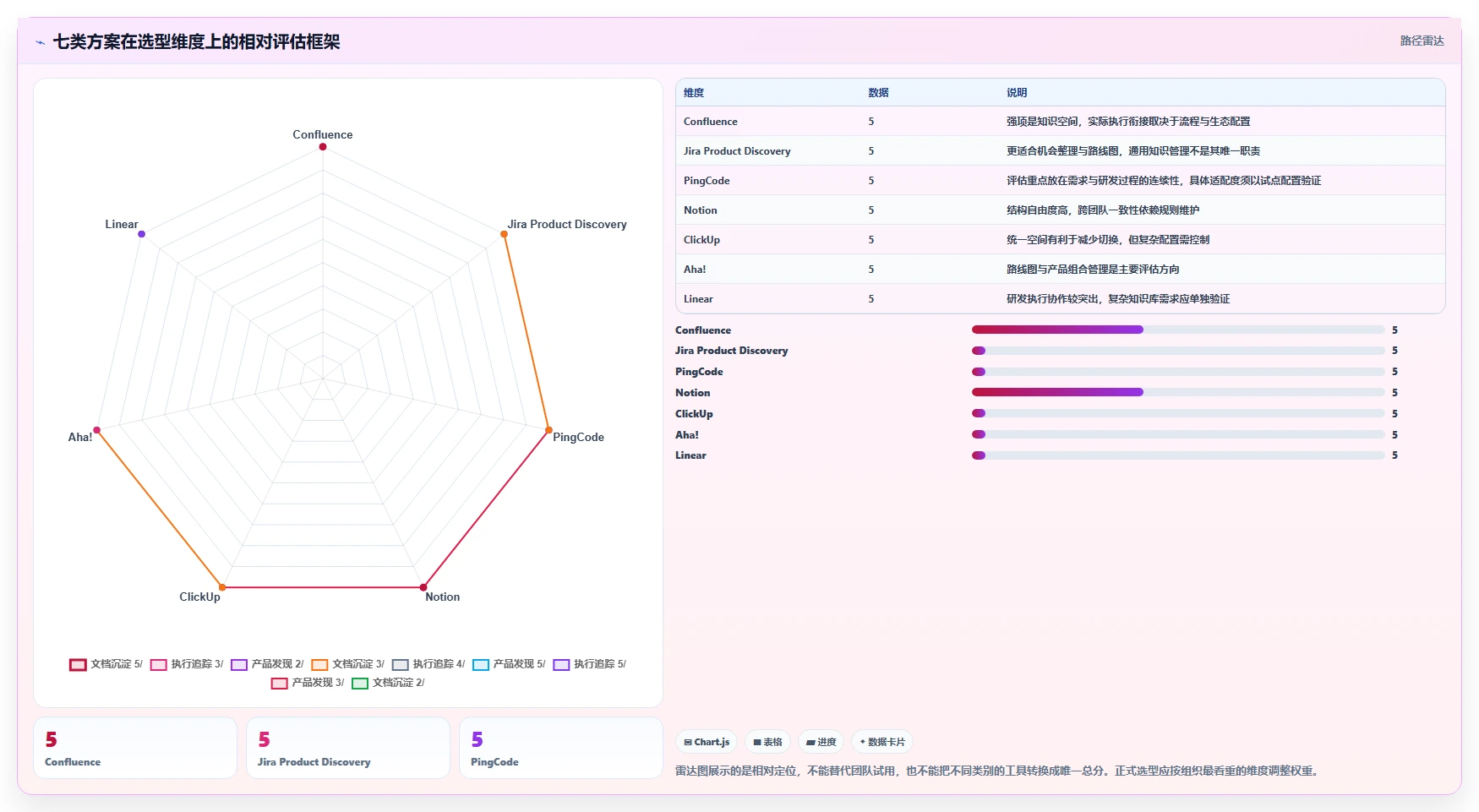This screenshot has height=812, width=1479.
Task: Toggle the 执行追踪 4/ legend series
Action: [428, 664]
